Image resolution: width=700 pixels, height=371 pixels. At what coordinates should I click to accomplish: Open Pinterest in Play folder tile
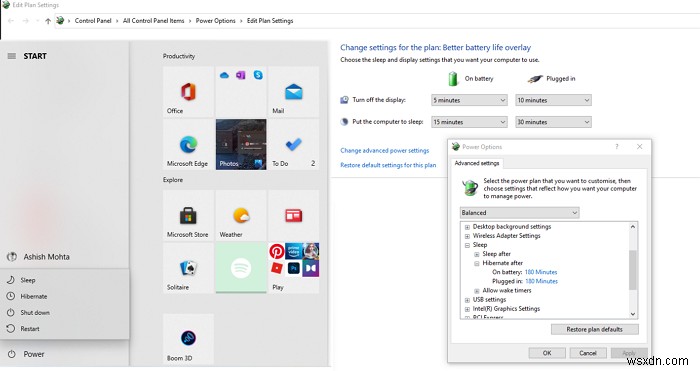277,251
